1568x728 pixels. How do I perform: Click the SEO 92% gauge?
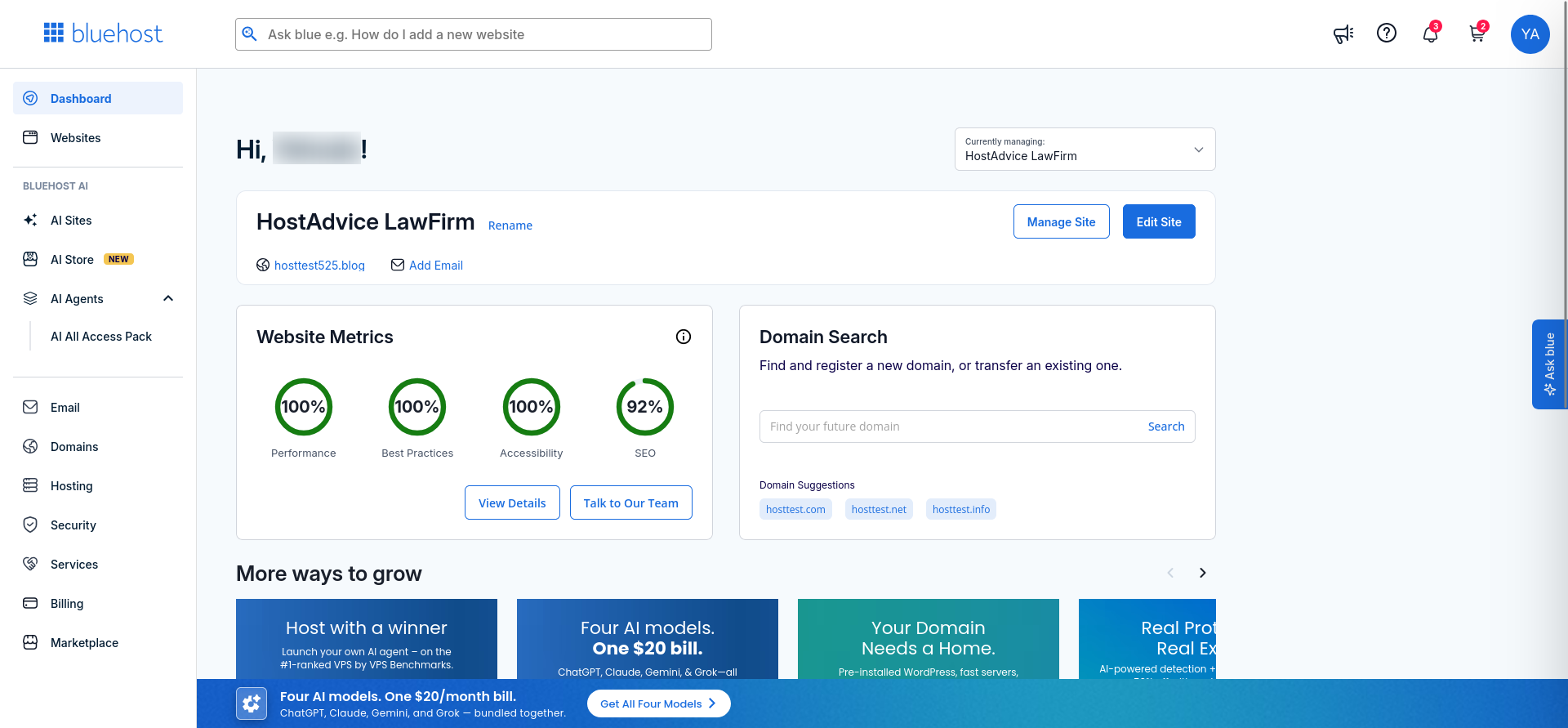[x=645, y=407]
